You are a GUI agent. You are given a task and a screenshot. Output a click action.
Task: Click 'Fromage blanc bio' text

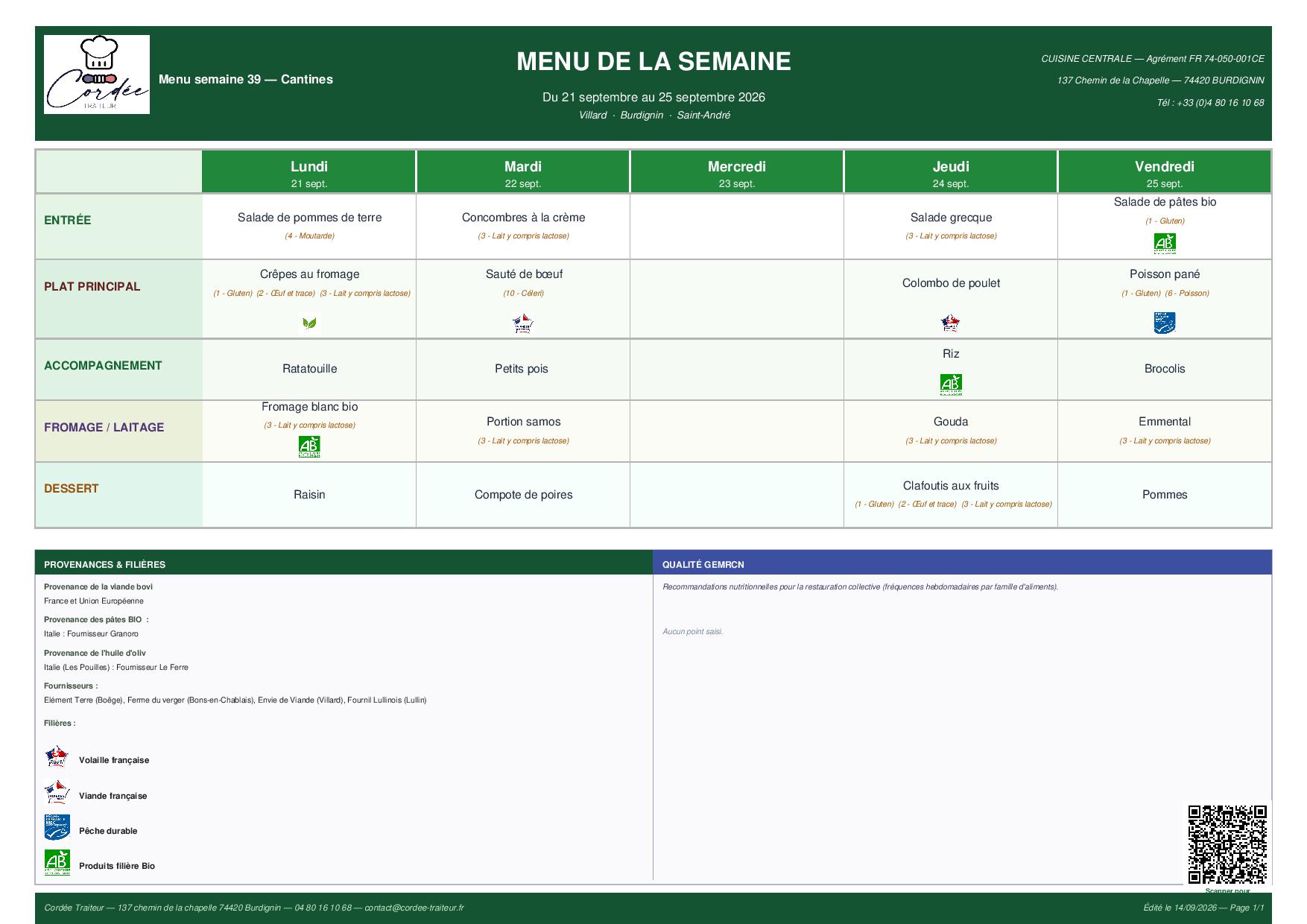pyautogui.click(x=309, y=407)
